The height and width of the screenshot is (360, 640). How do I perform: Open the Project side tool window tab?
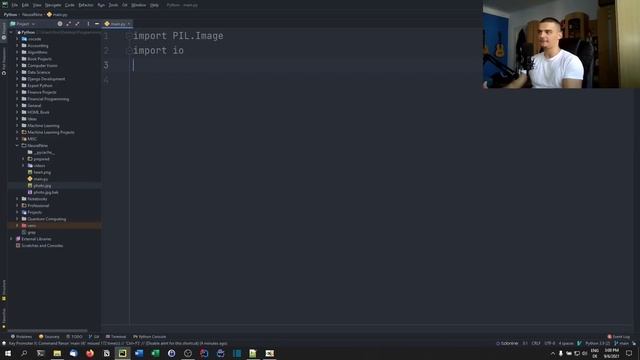[x=4, y=31]
